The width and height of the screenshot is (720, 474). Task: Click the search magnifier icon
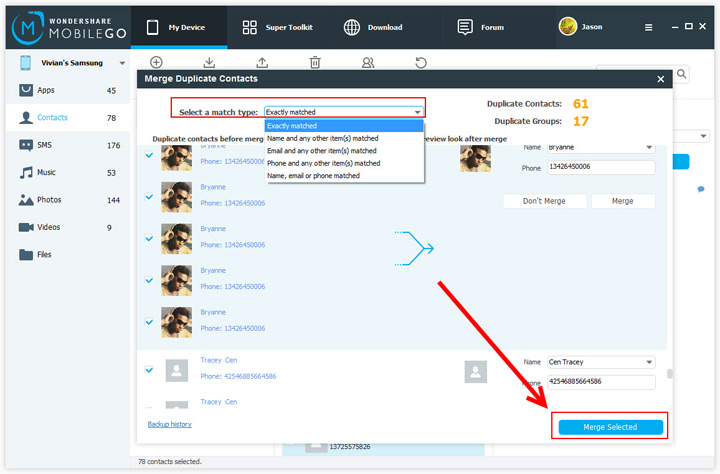(681, 74)
